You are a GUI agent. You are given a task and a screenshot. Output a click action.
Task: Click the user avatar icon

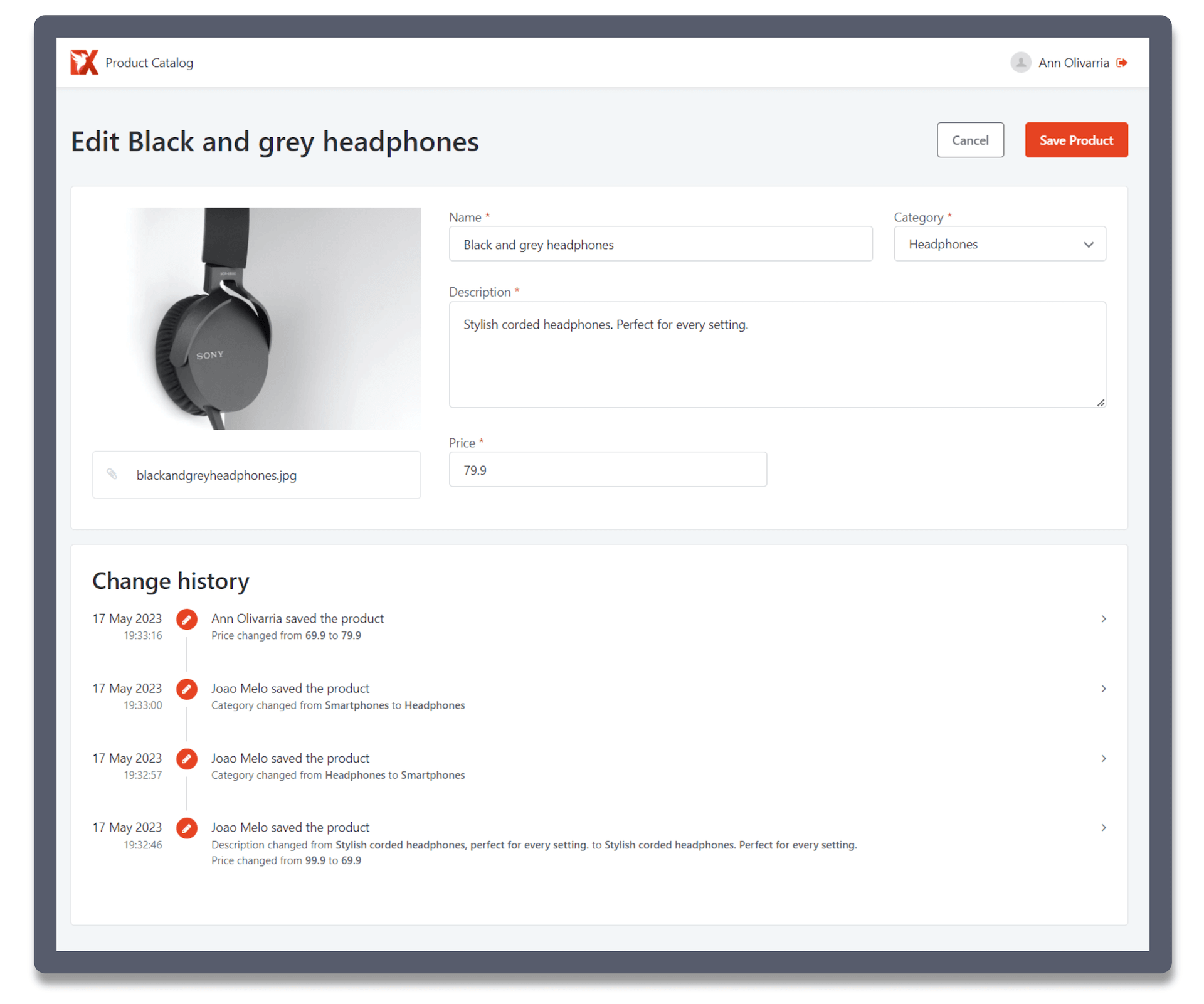point(1020,63)
